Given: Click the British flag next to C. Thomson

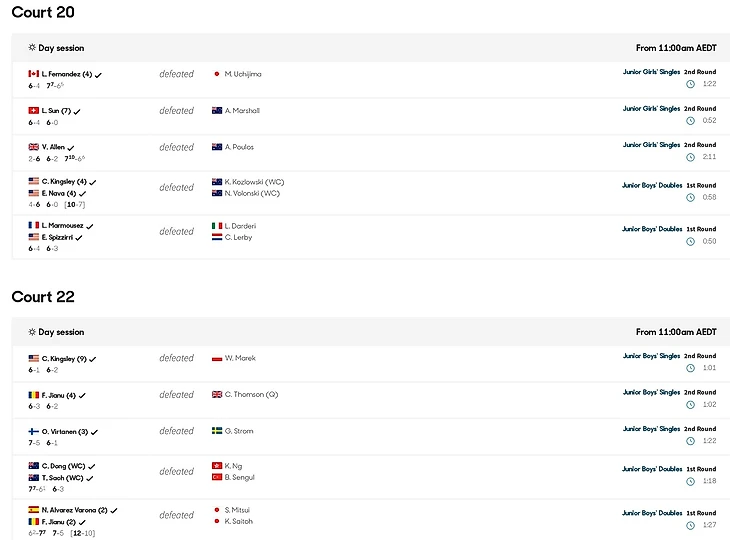Looking at the screenshot, I should tap(217, 395).
